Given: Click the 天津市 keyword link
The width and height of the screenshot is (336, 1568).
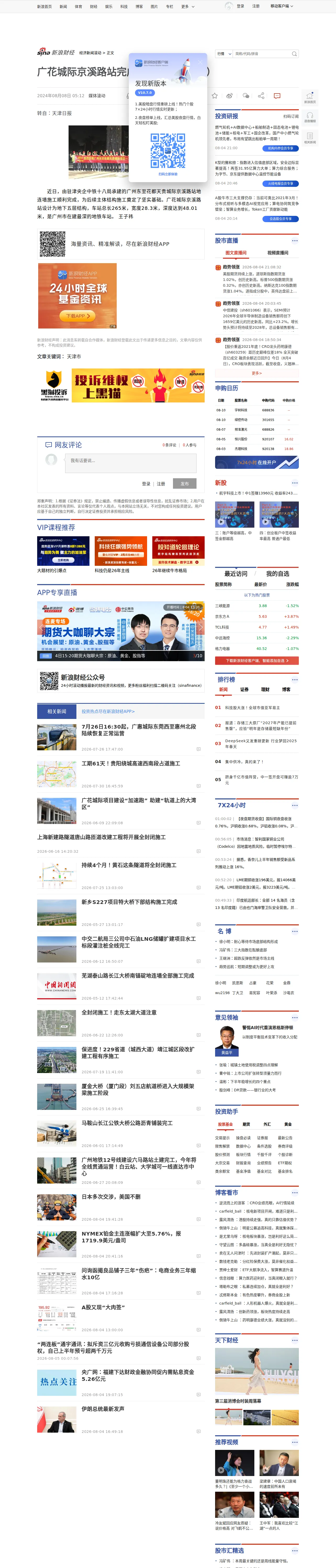Looking at the screenshot, I should click(74, 357).
